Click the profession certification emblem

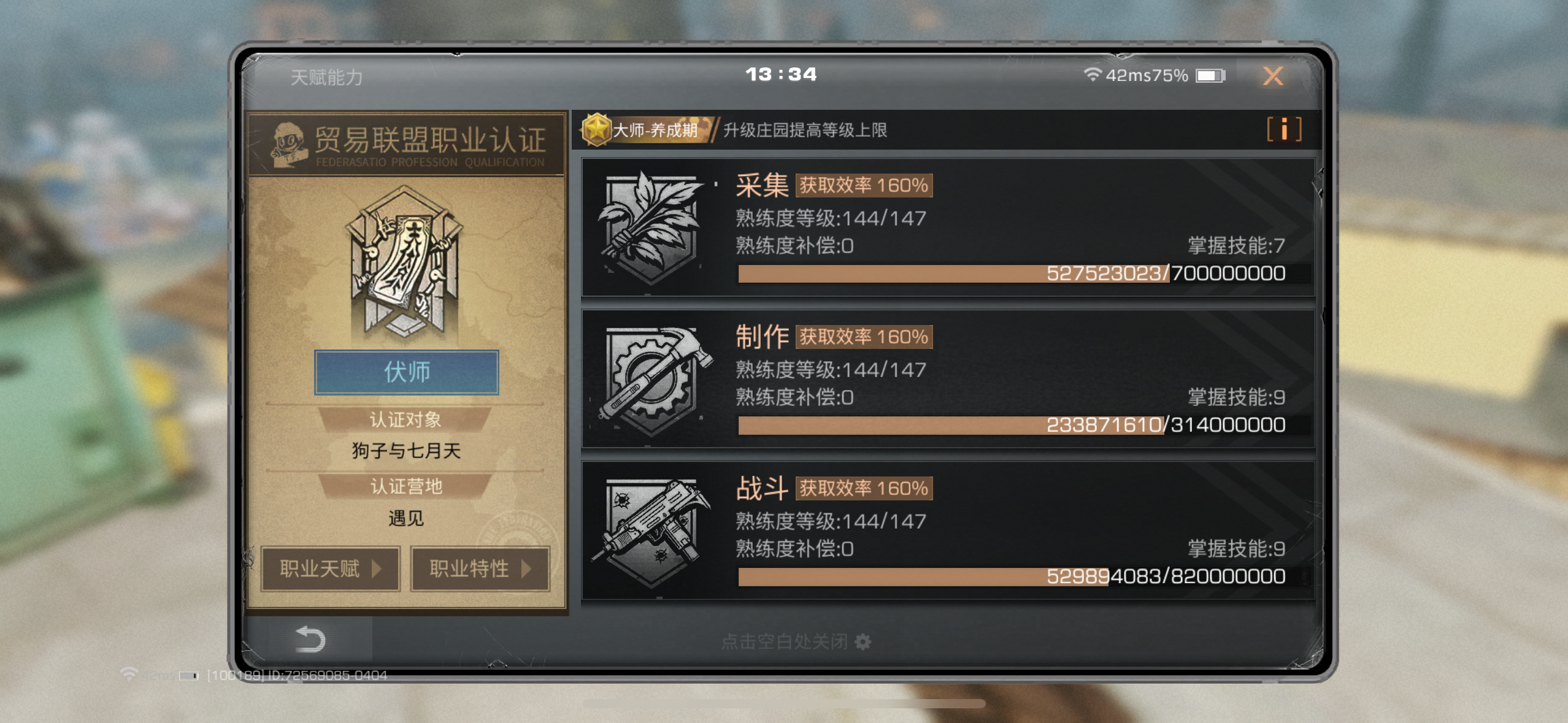point(405,264)
